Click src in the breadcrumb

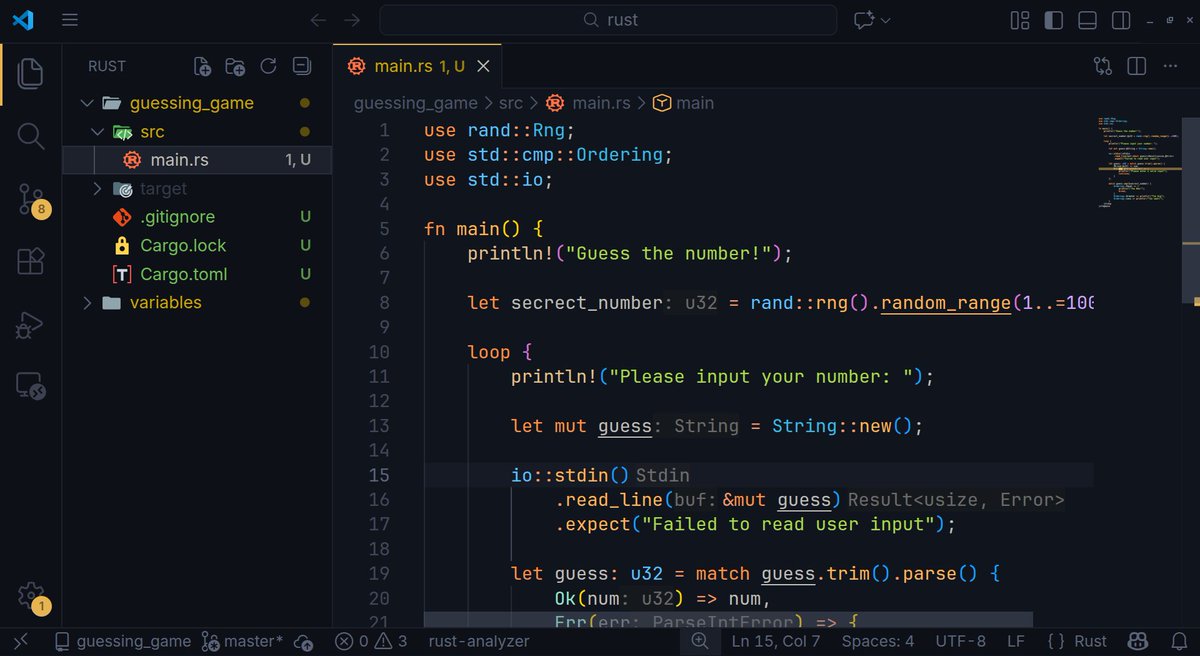coord(511,103)
